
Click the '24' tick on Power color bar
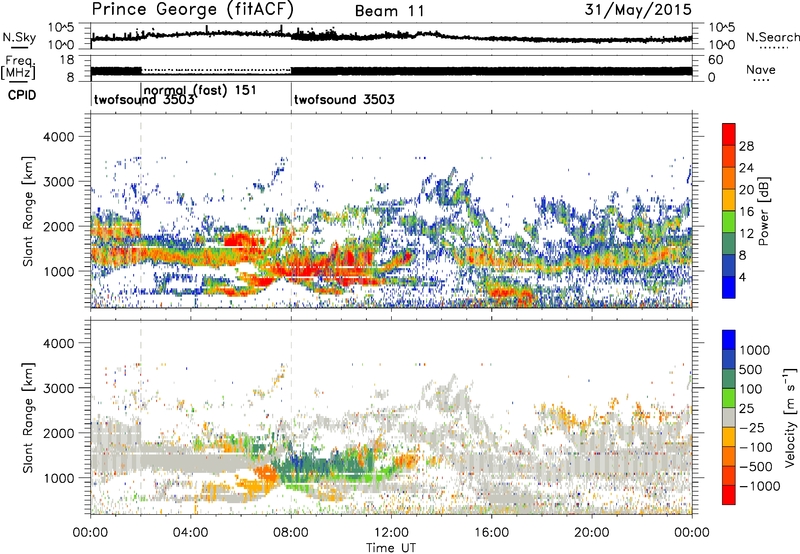tap(746, 168)
